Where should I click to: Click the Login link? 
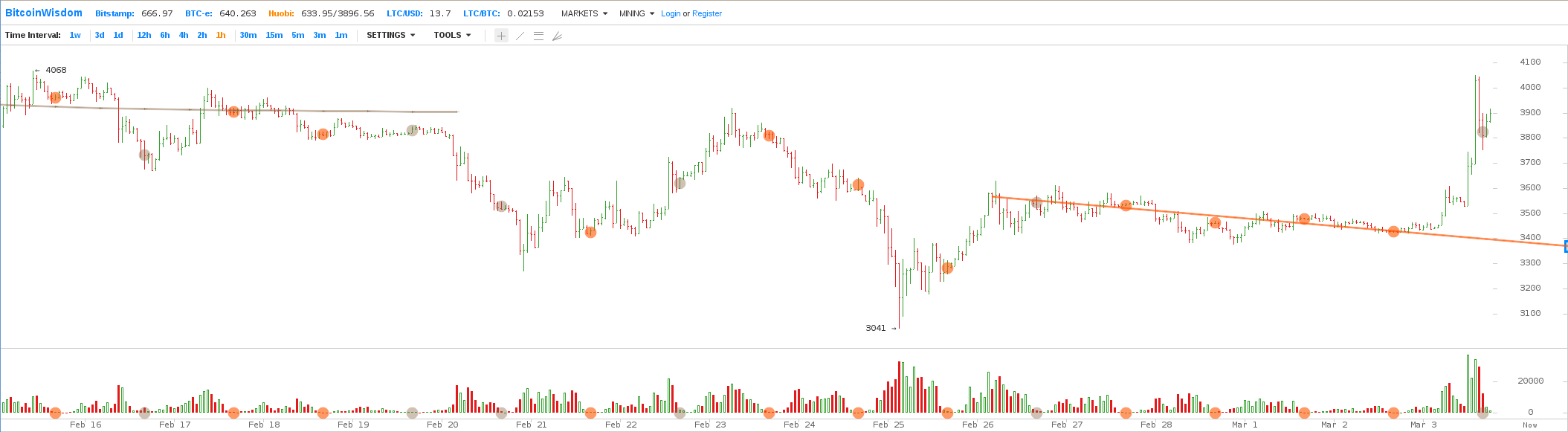click(670, 13)
